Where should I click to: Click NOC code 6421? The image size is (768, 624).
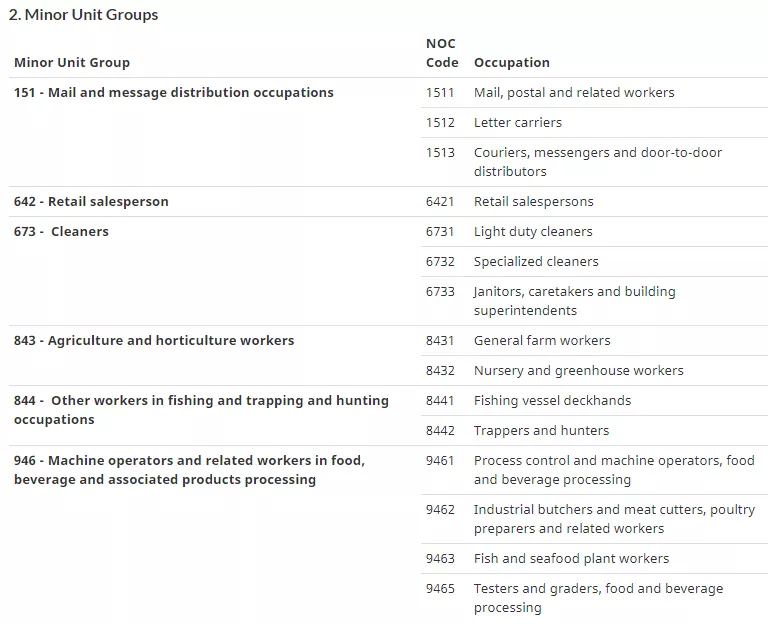[440, 201]
